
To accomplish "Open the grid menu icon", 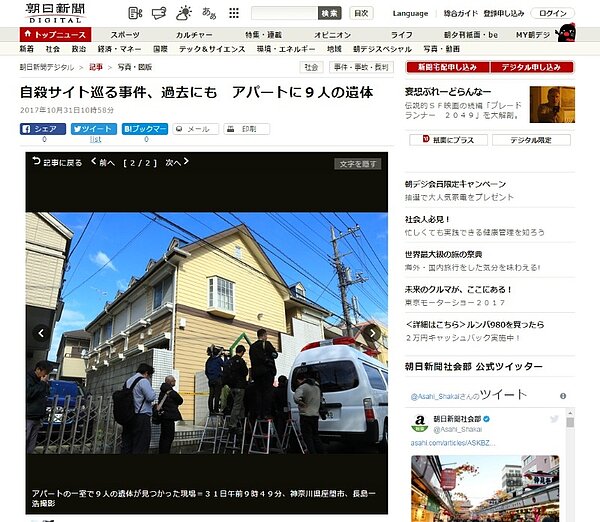I will [234, 13].
